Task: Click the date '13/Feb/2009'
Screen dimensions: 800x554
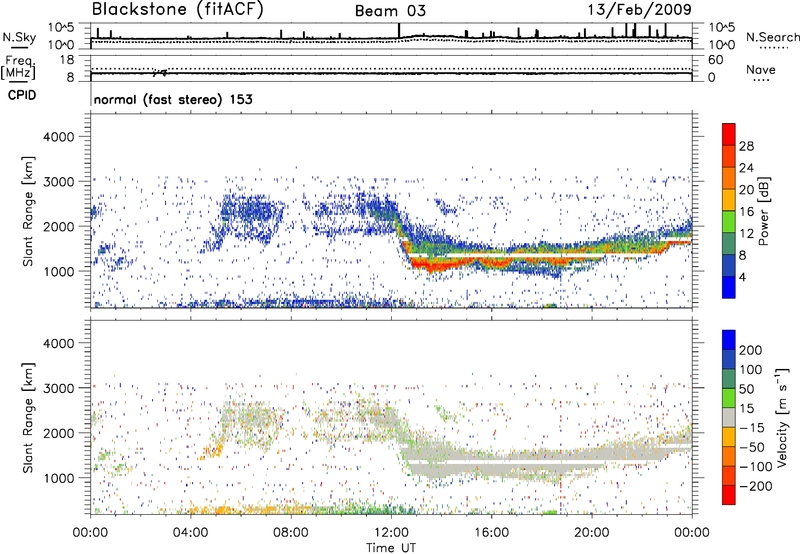Action: tap(639, 9)
